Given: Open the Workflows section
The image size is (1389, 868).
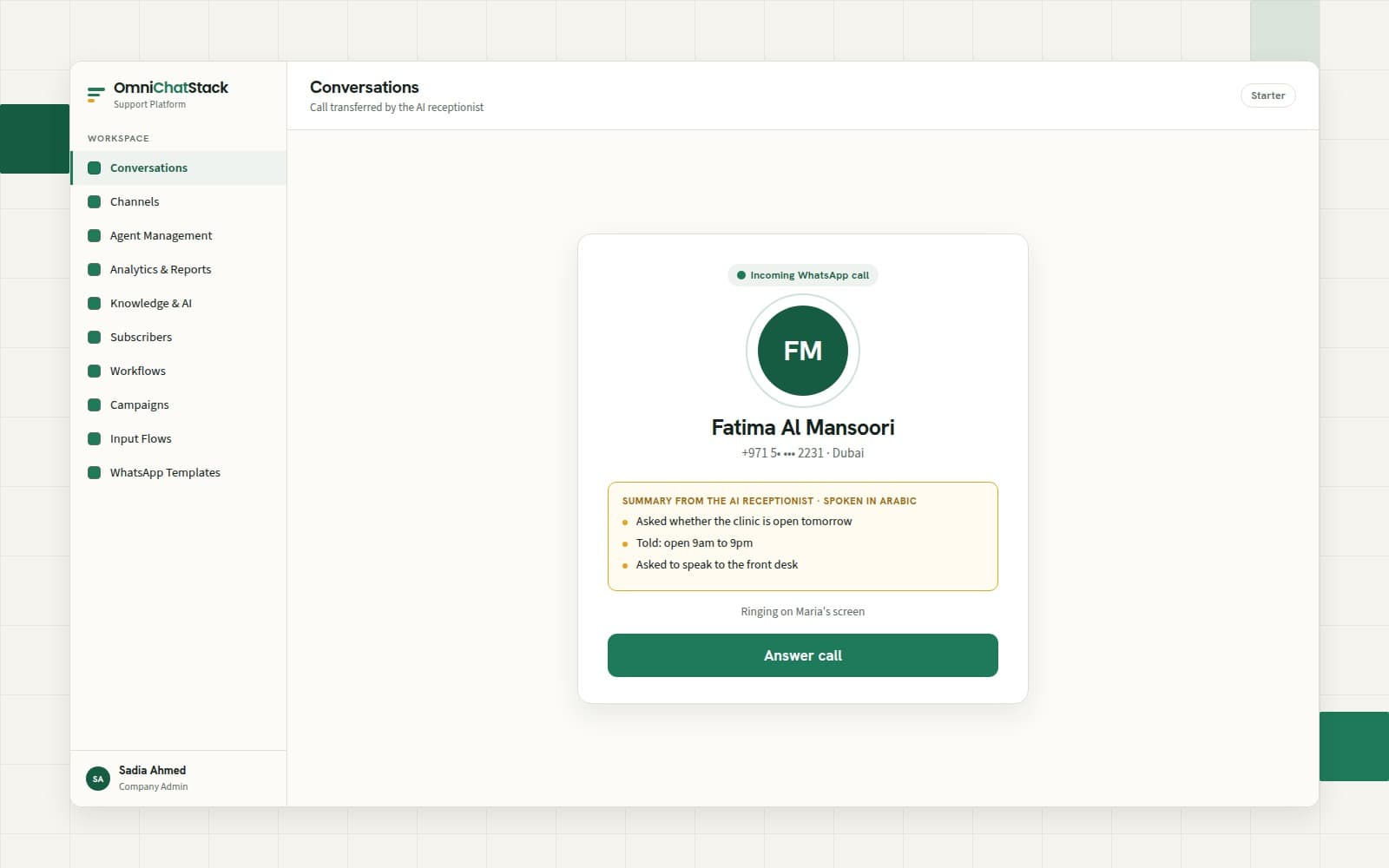Looking at the screenshot, I should pos(179,372).
